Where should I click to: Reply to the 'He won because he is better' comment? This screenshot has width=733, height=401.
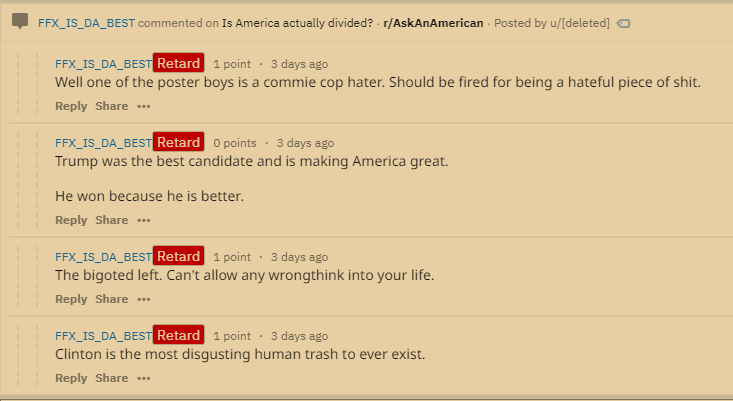pos(71,220)
